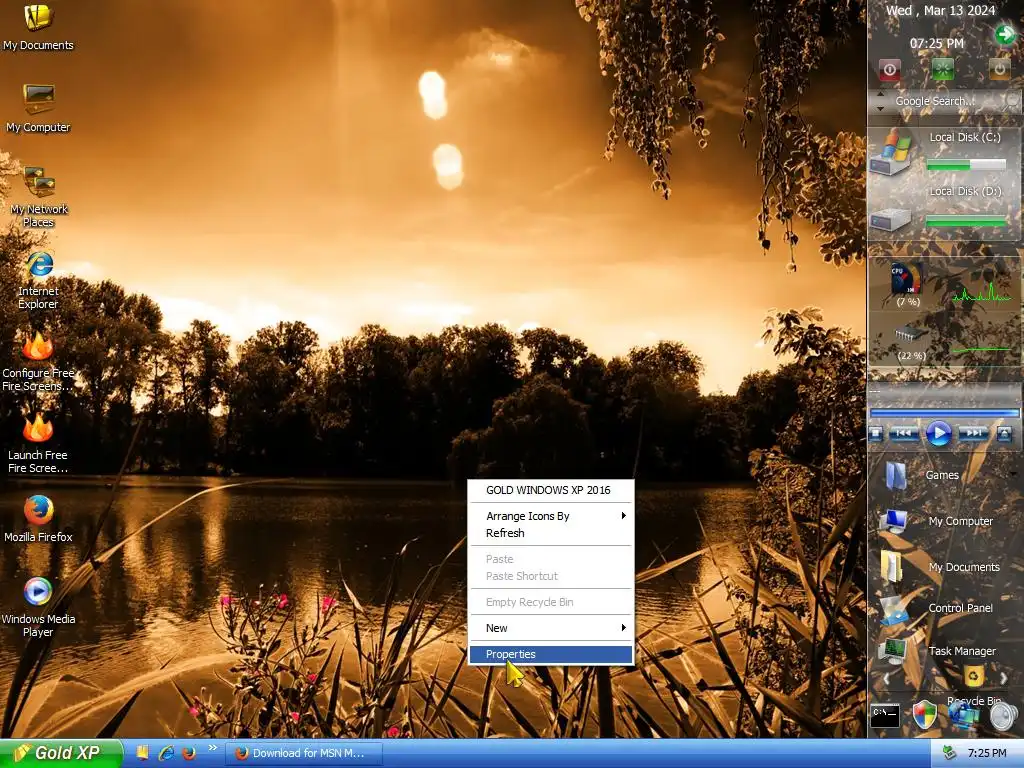Click GOLD WINDOWS XP 2016 menu entry
This screenshot has width=1024, height=768.
pos(551,490)
